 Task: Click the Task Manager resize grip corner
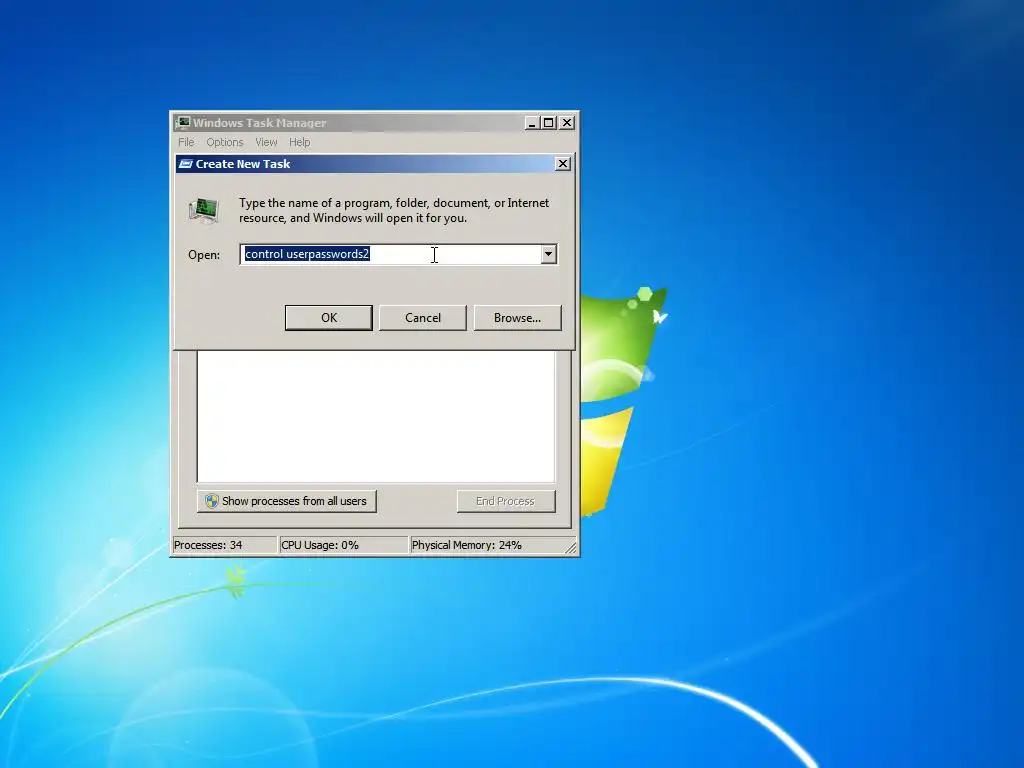[x=571, y=548]
